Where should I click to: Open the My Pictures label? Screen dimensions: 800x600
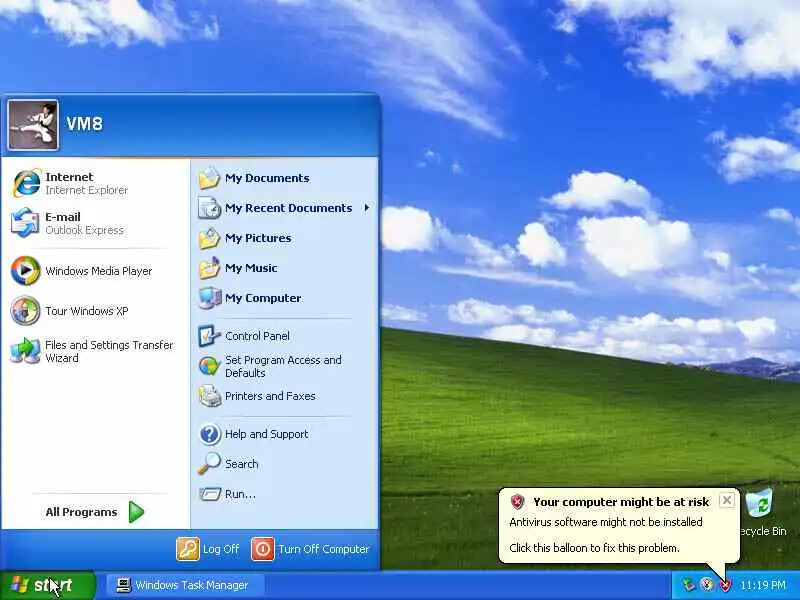(258, 238)
